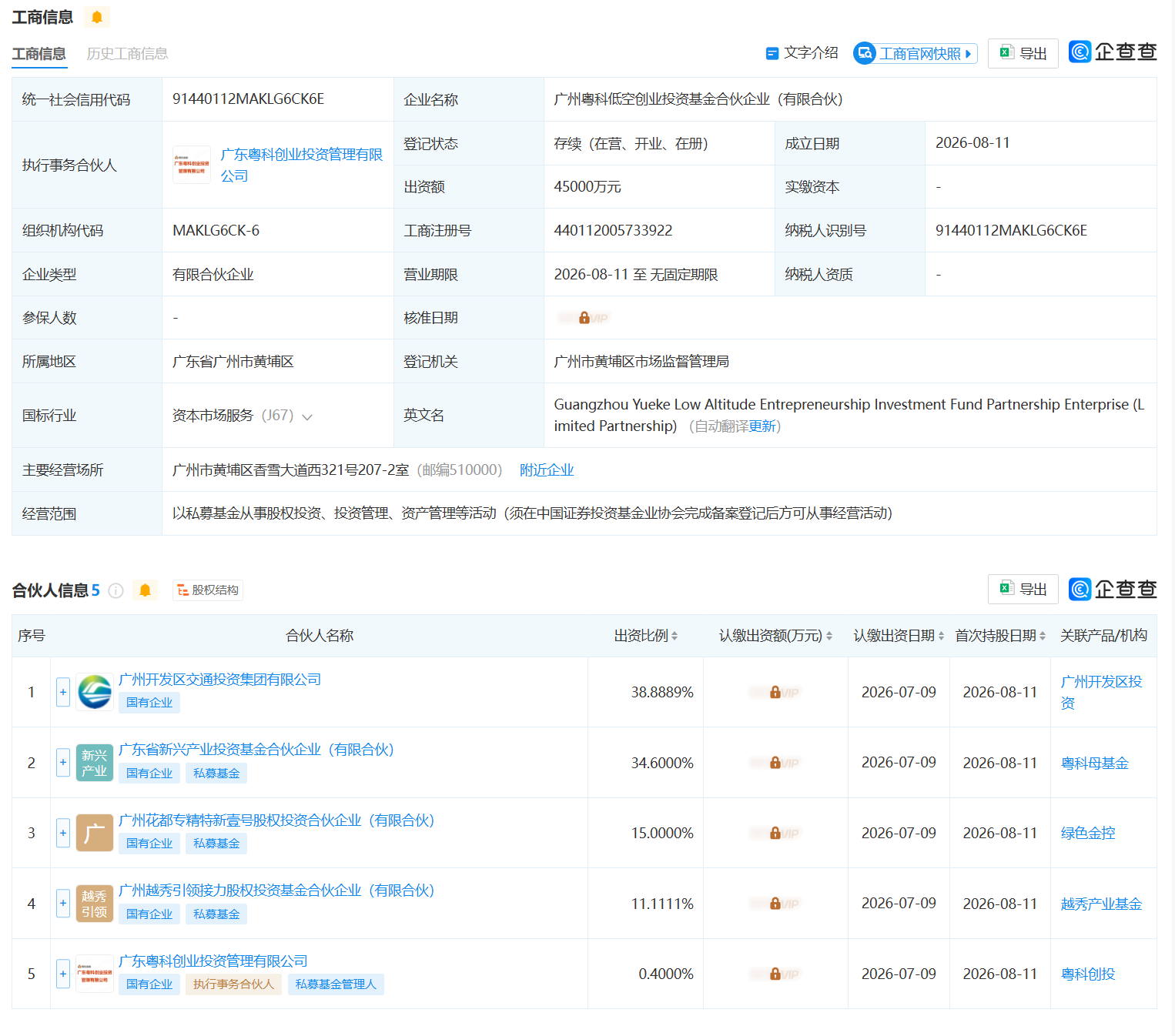The width and height of the screenshot is (1175, 1036).
Task: Click 私募基金 tag in row 2
Action: click(x=216, y=773)
